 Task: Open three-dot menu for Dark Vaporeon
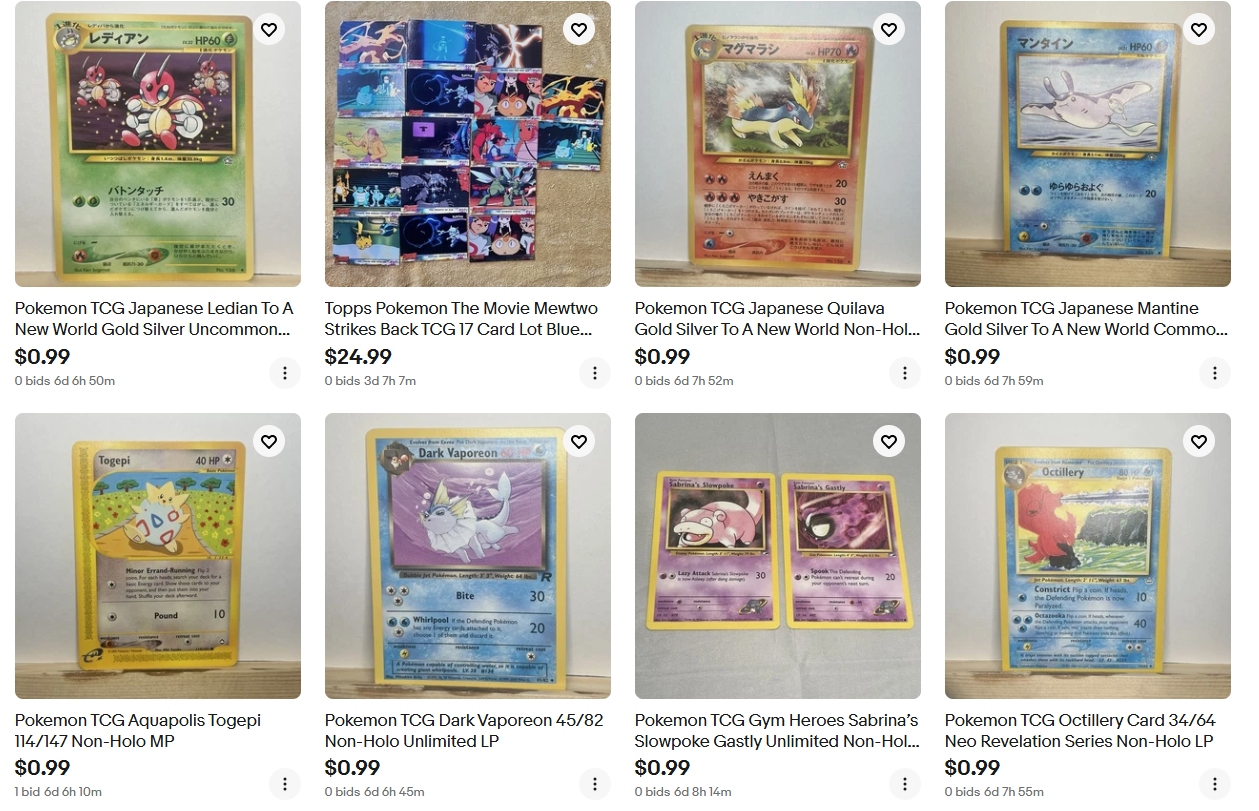pyautogui.click(x=595, y=784)
